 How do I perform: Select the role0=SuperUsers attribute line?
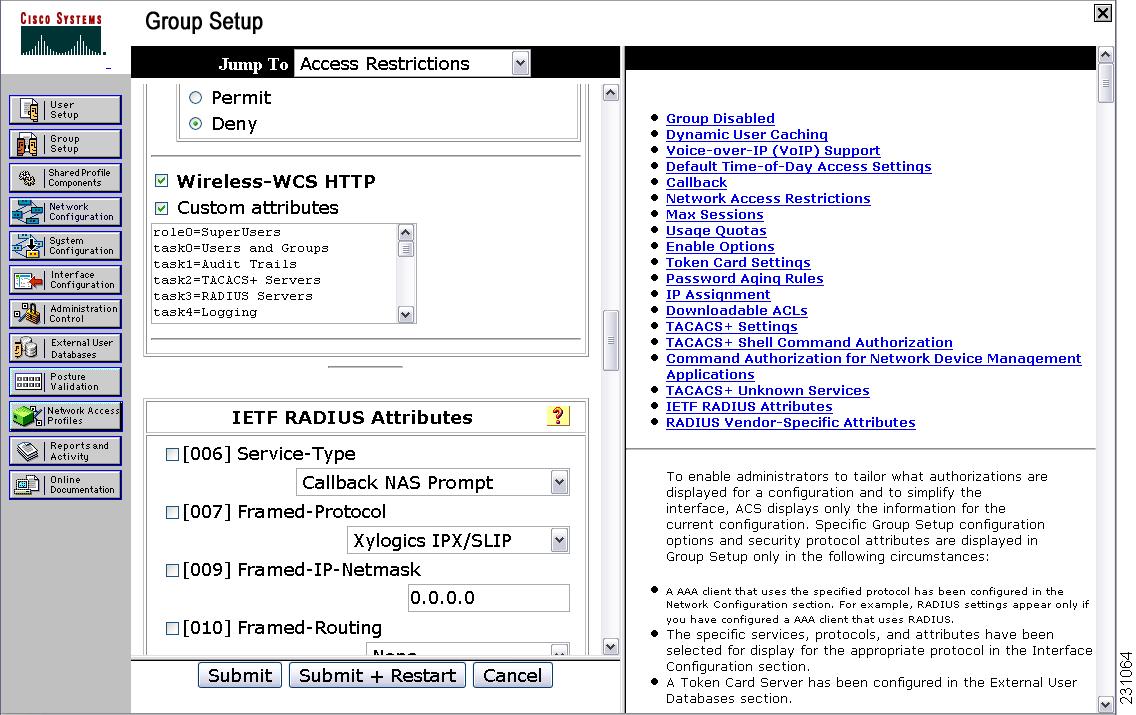217,233
